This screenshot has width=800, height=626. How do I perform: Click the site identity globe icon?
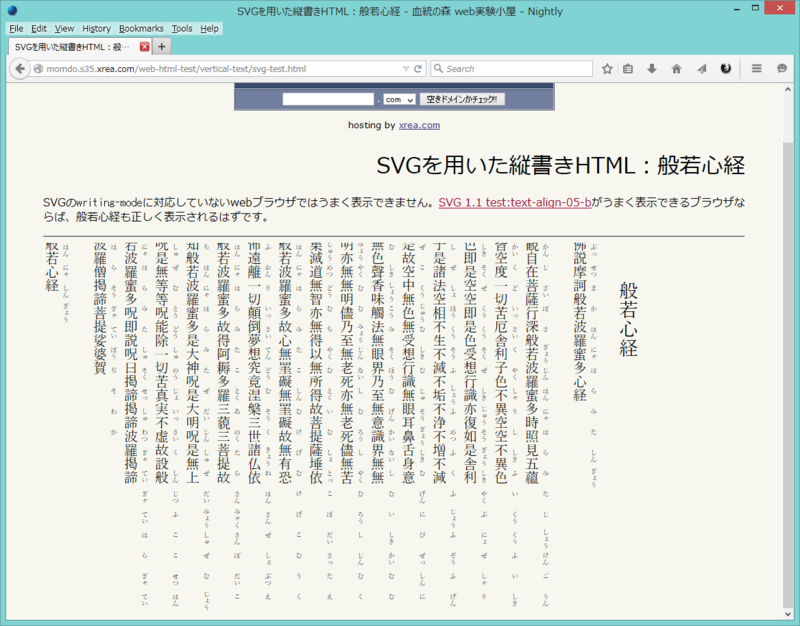coord(38,69)
